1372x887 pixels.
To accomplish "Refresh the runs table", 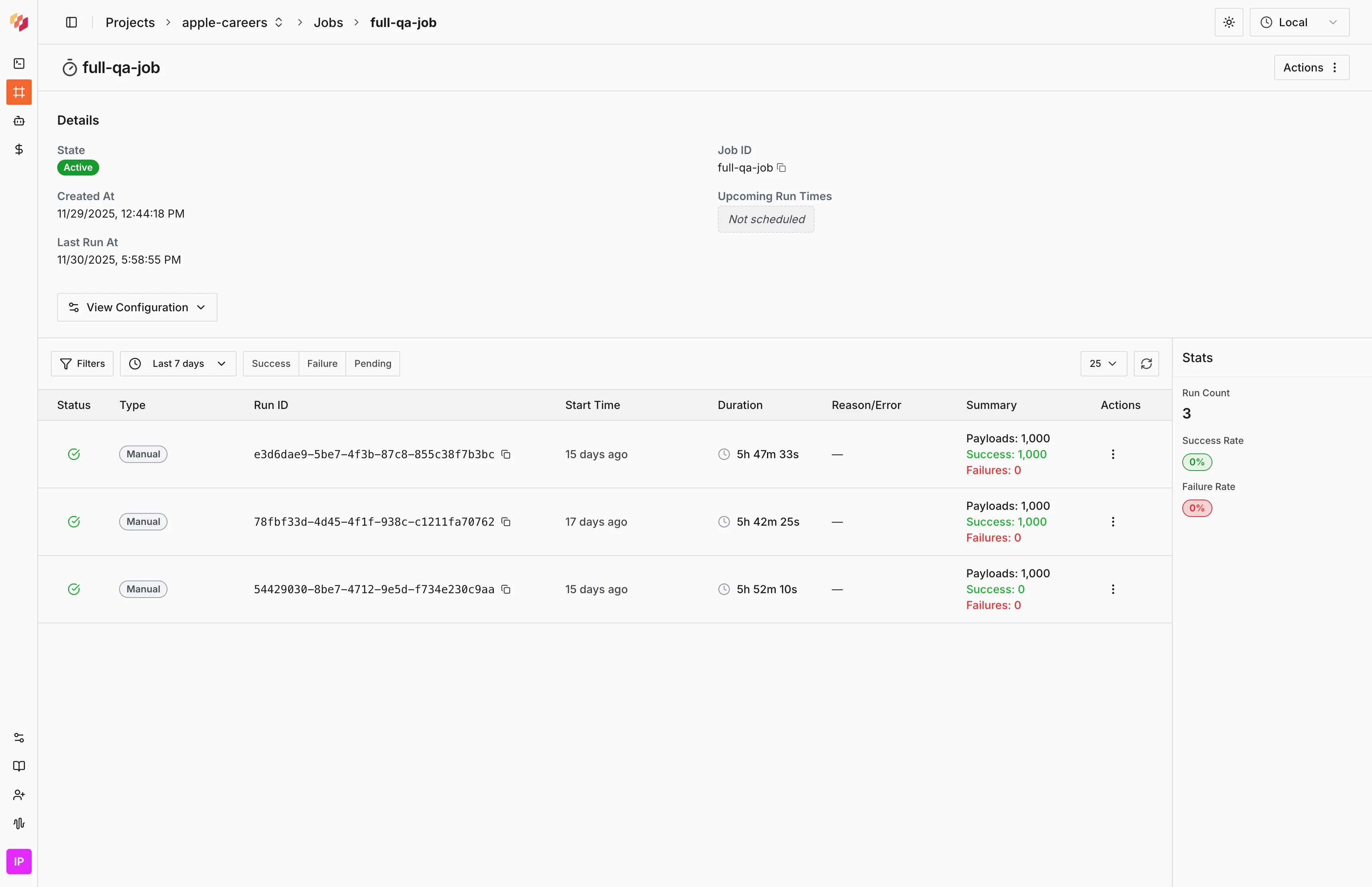I will click(x=1146, y=363).
